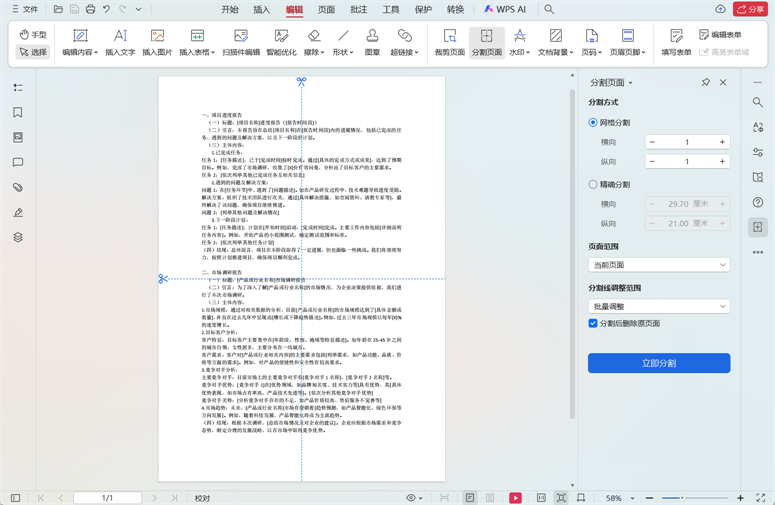Click the 立即分割 button
The width and height of the screenshot is (775, 505).
pos(658,363)
